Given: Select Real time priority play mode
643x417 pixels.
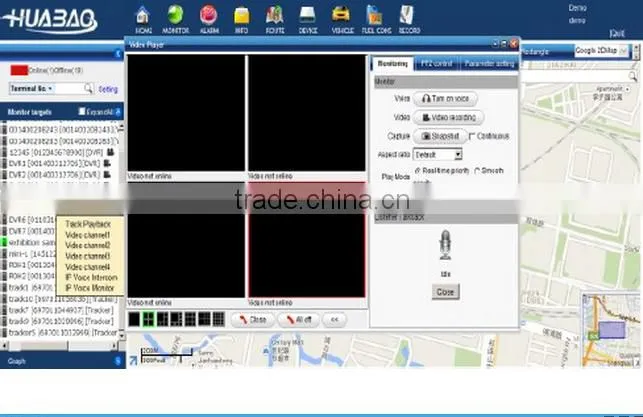Looking at the screenshot, I should (x=417, y=171).
